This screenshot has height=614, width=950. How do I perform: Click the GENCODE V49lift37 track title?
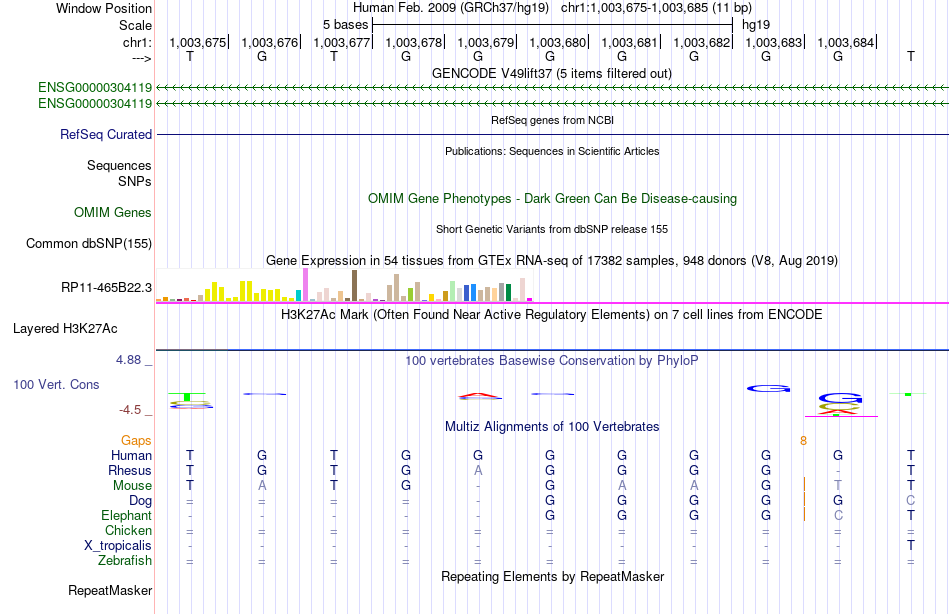552,73
